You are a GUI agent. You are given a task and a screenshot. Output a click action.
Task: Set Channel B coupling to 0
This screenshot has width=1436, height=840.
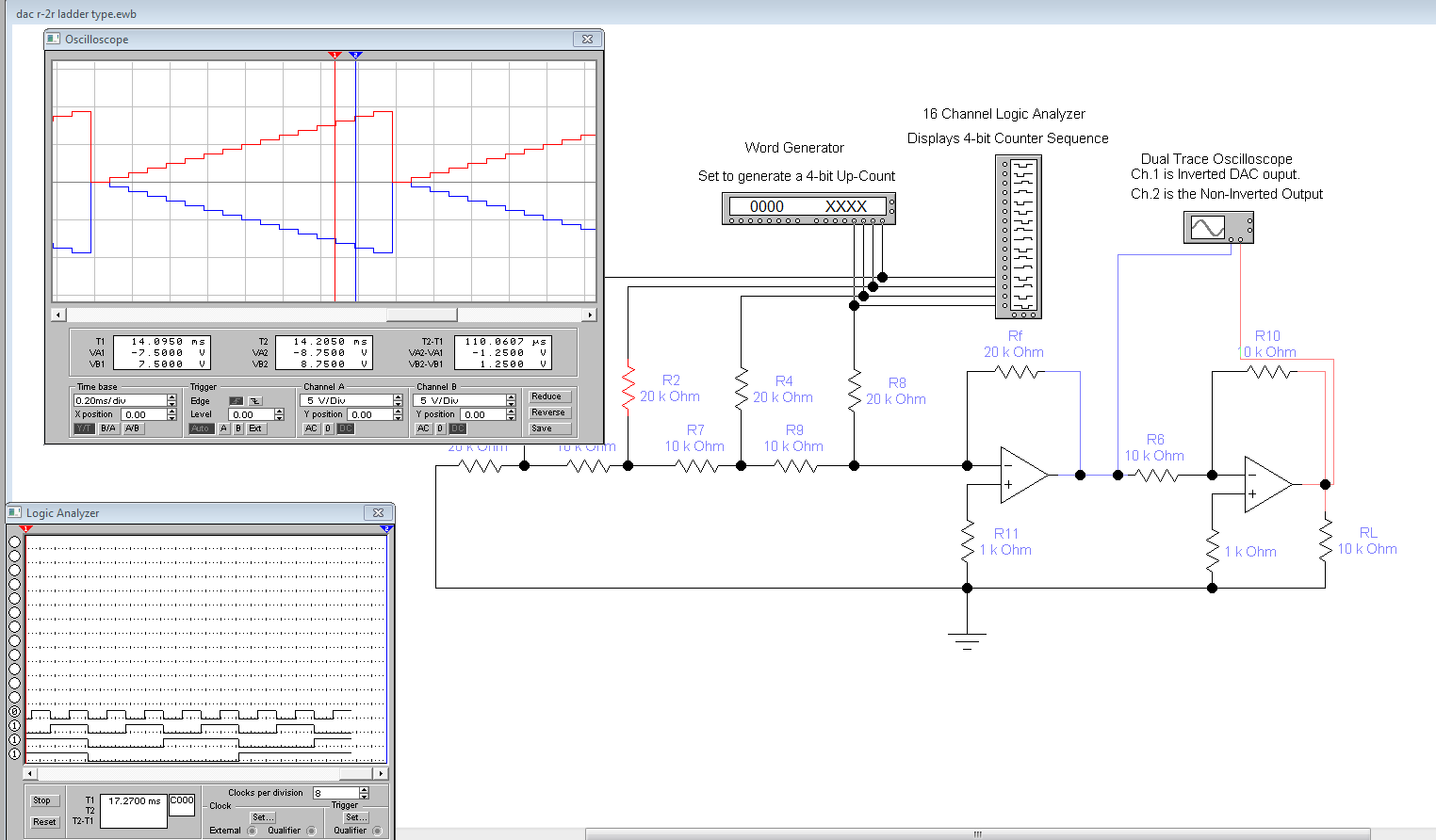[x=440, y=428]
